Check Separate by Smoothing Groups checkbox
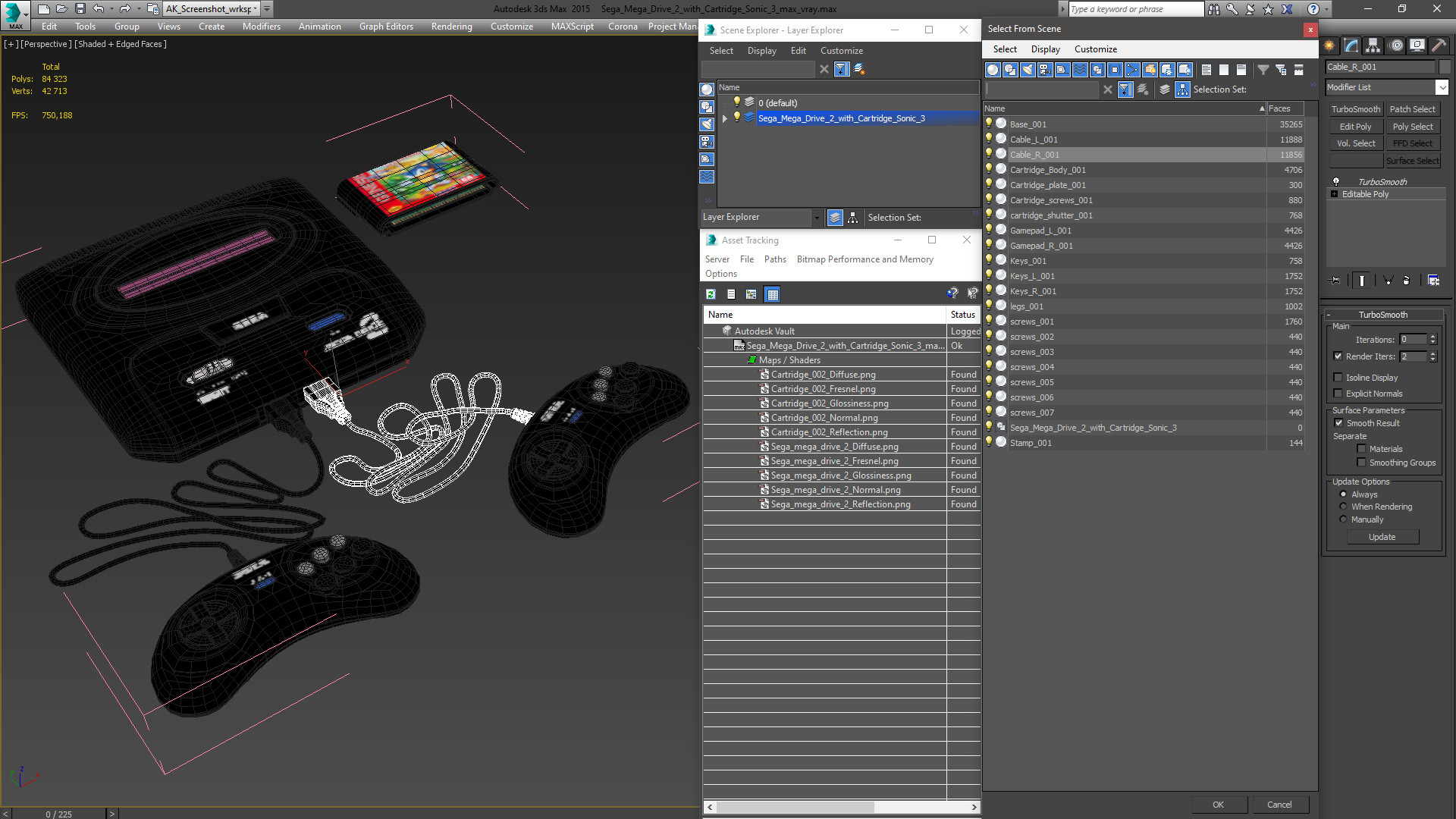Viewport: 1456px width, 819px height. 1361,463
